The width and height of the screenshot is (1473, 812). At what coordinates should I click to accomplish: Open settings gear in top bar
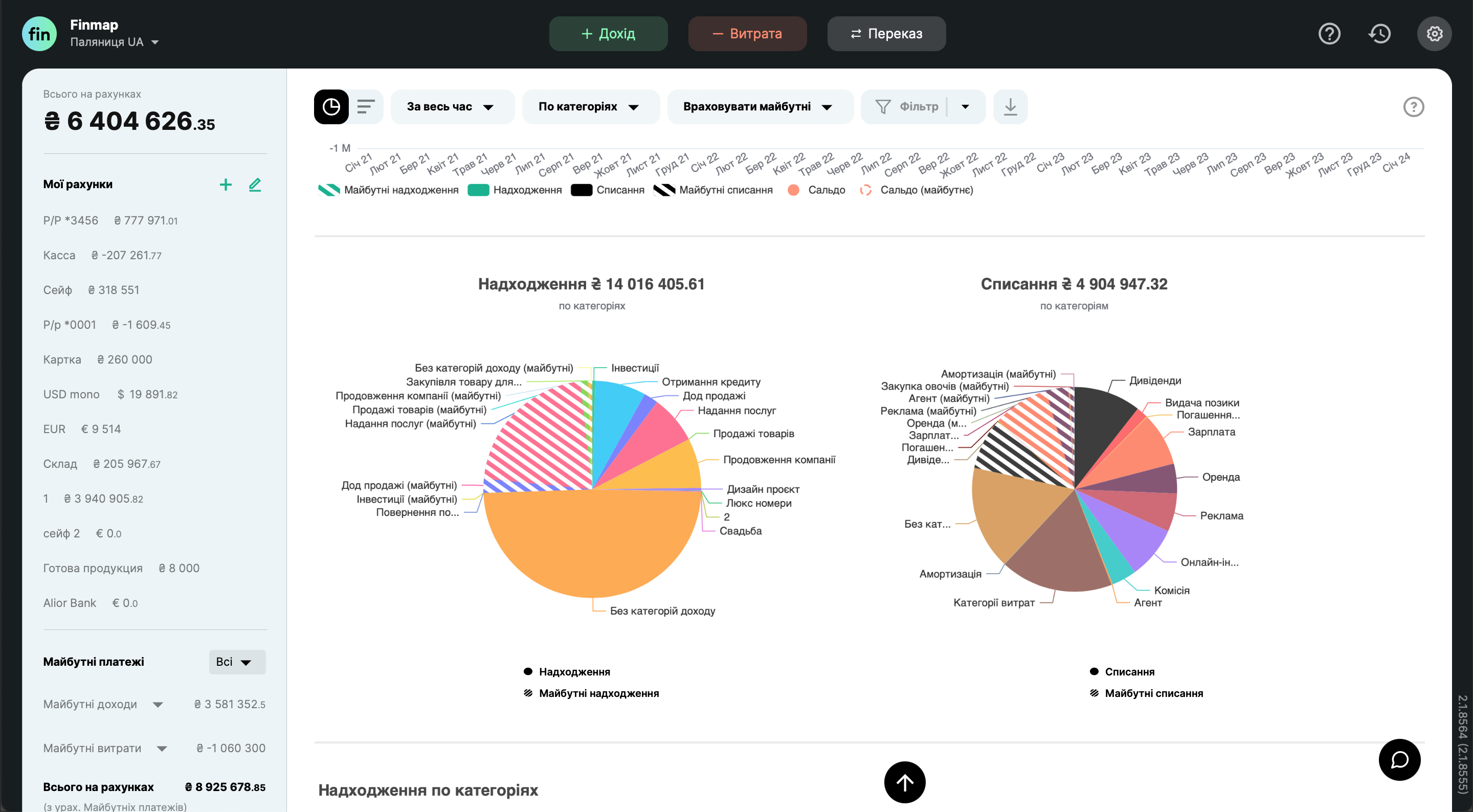[x=1434, y=34]
